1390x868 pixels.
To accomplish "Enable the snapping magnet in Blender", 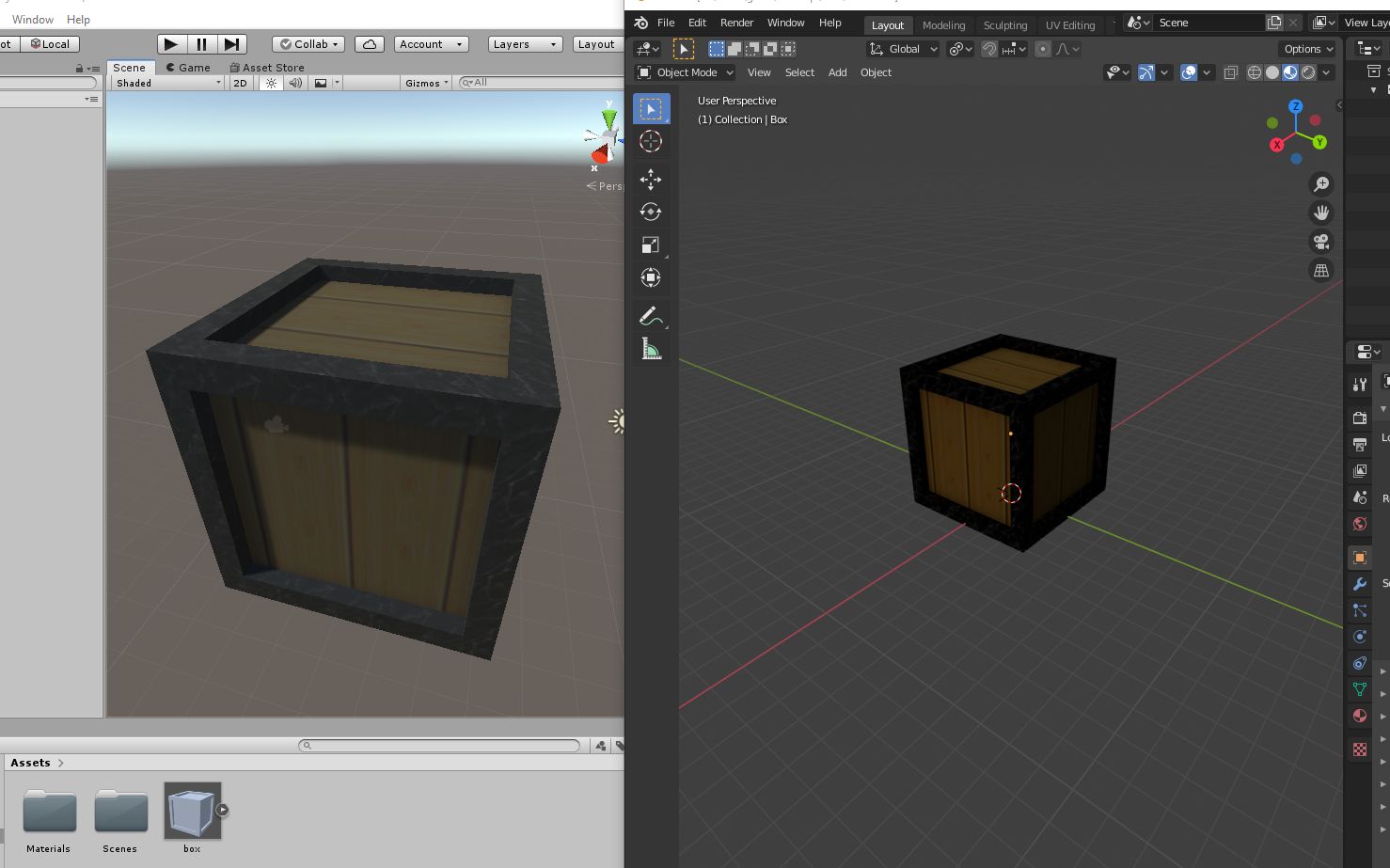I will 988,49.
